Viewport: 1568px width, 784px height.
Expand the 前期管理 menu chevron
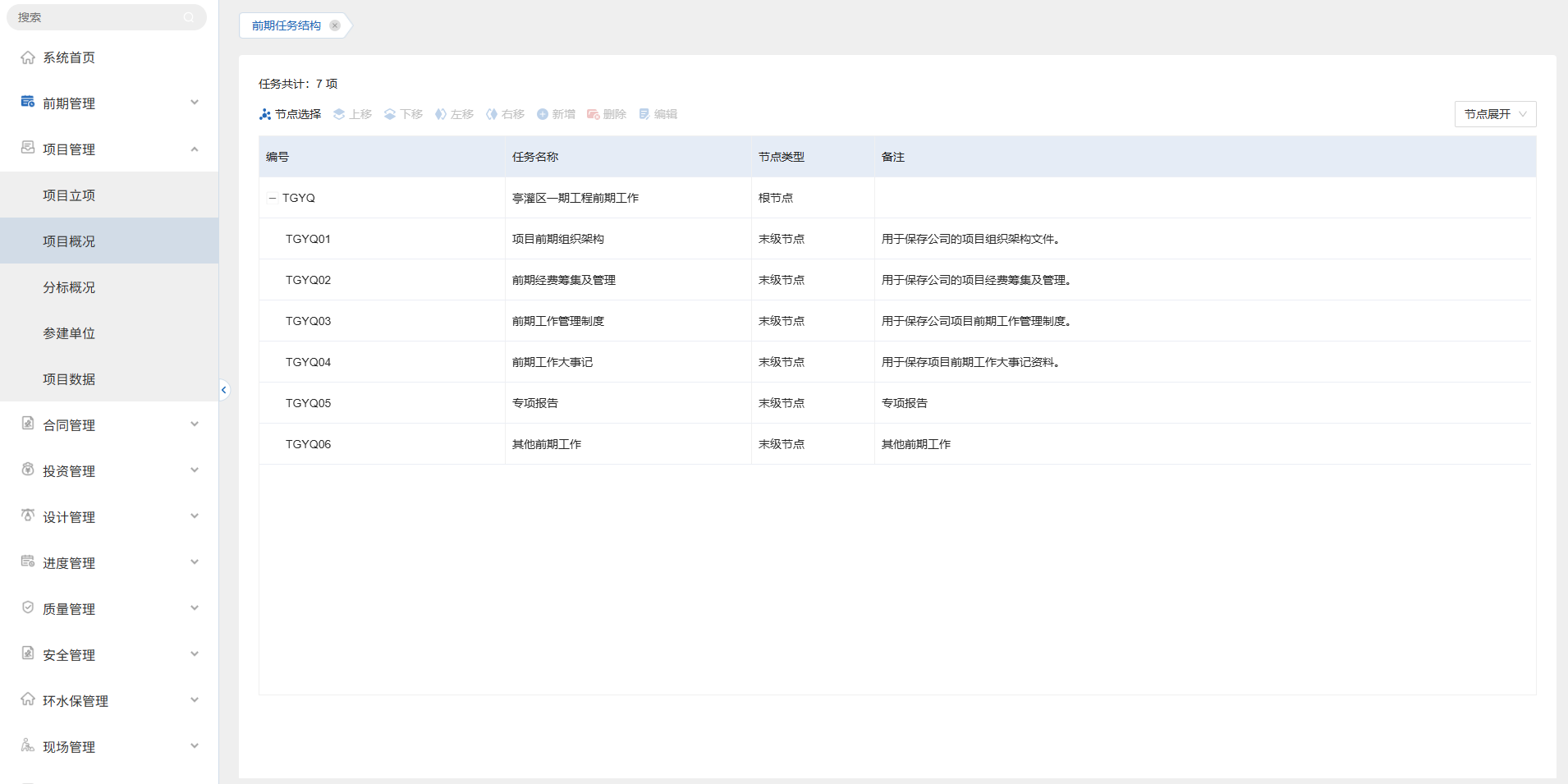point(195,103)
